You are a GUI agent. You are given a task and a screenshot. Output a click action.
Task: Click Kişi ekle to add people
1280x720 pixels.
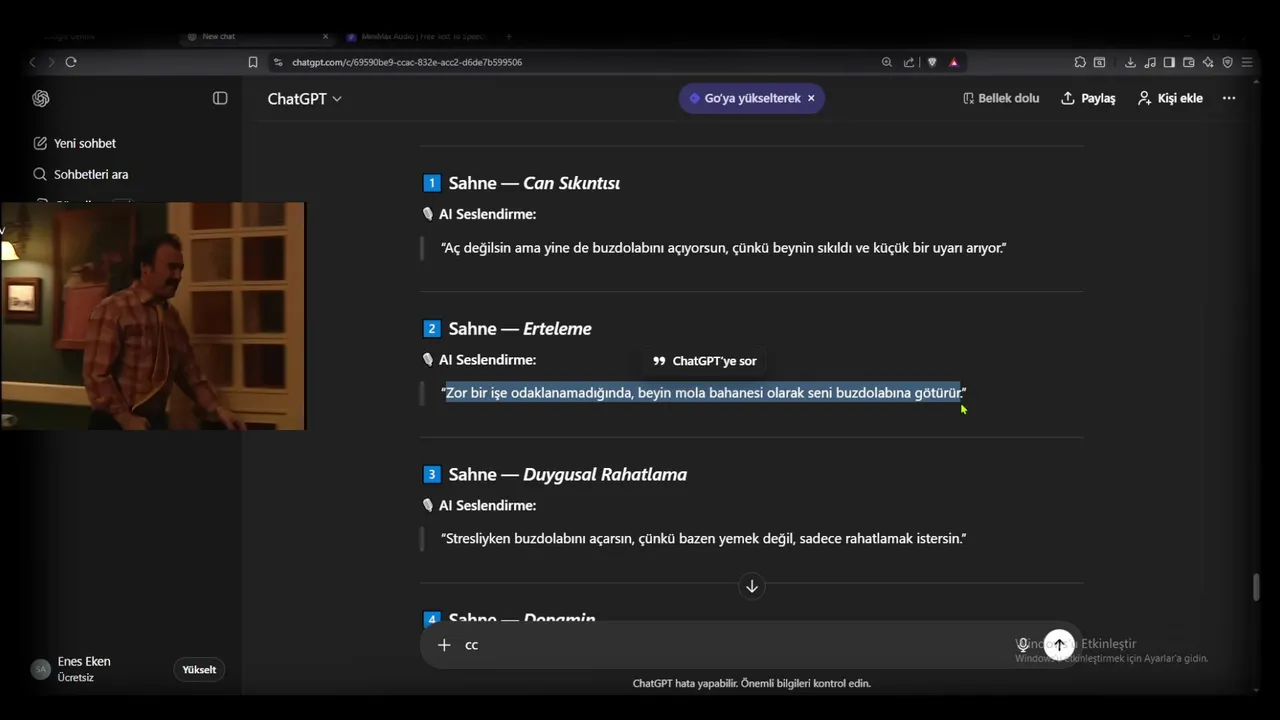point(1170,98)
